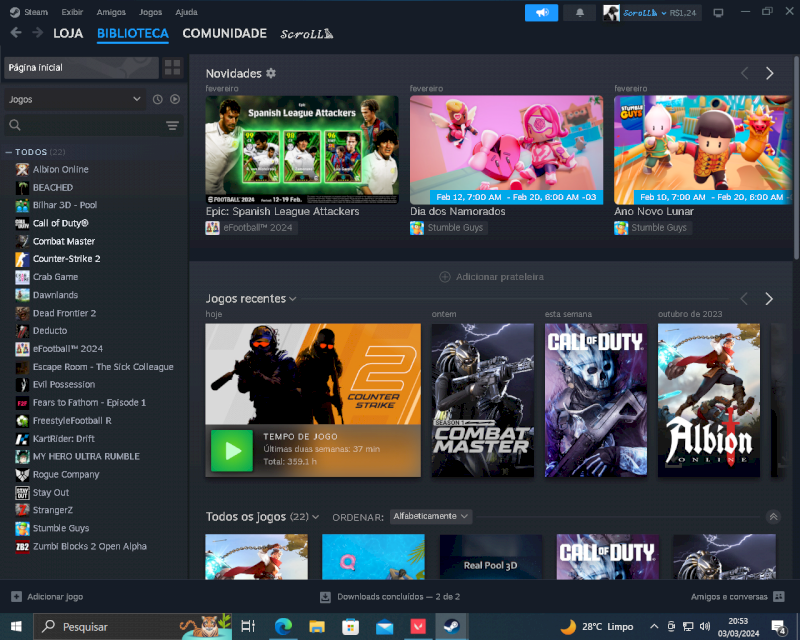Click Adicionar prateleira to add a shelf

(x=491, y=276)
